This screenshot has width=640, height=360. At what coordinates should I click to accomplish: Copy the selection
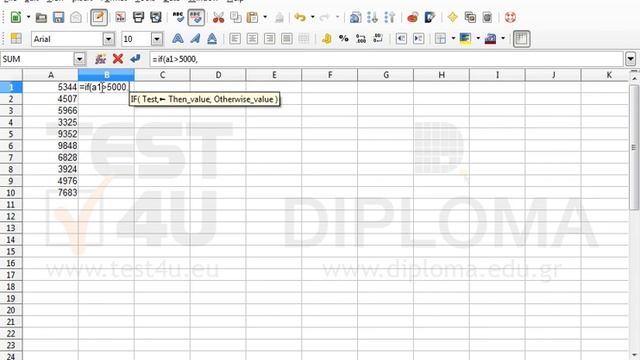pyautogui.click(x=236, y=18)
